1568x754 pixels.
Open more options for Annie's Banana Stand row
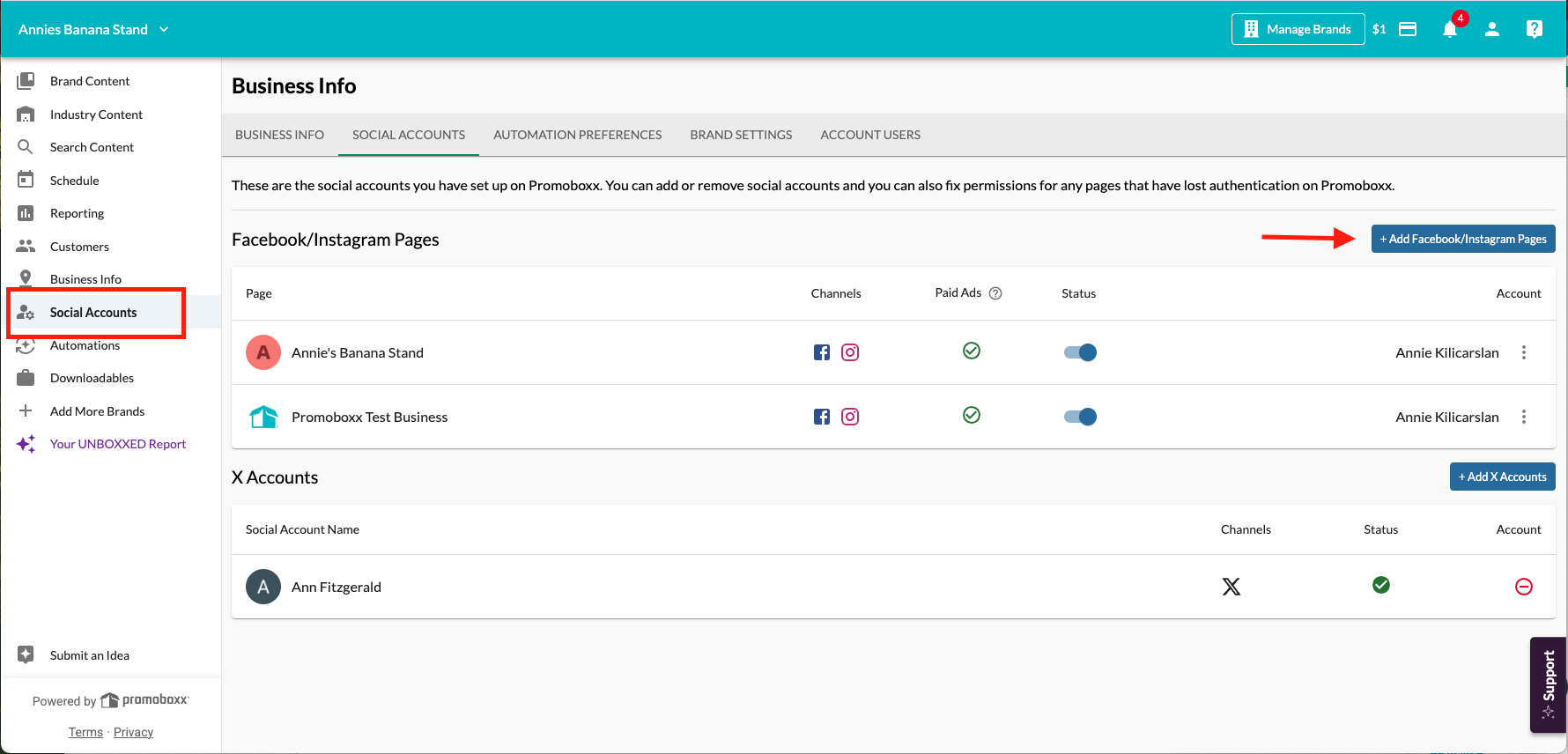click(1524, 352)
